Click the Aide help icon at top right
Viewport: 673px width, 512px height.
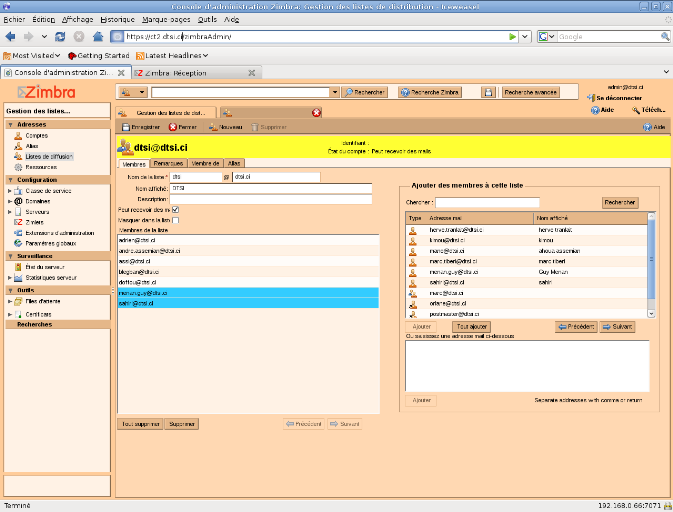[597, 110]
